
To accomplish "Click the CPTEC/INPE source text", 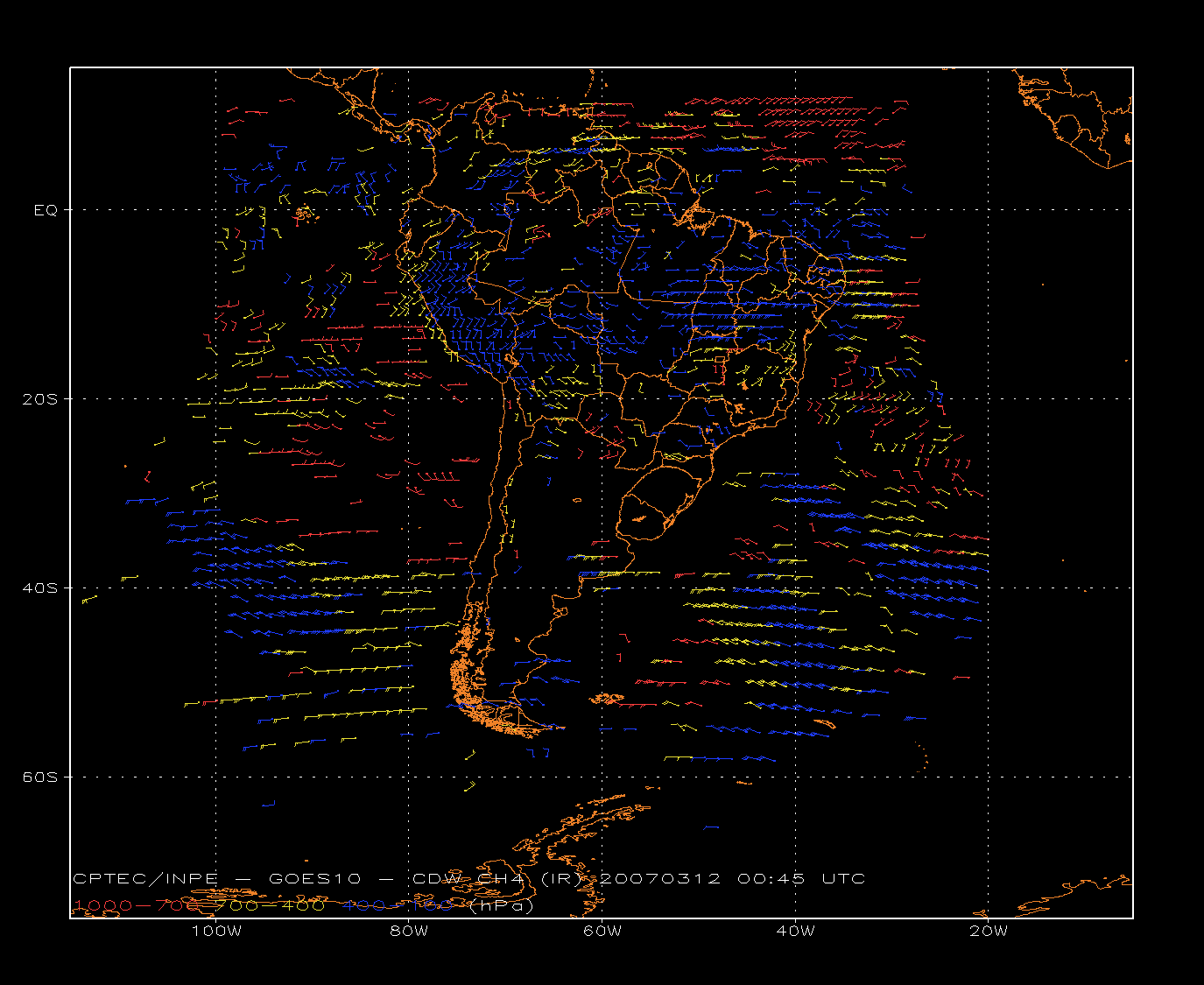I will click(145, 879).
